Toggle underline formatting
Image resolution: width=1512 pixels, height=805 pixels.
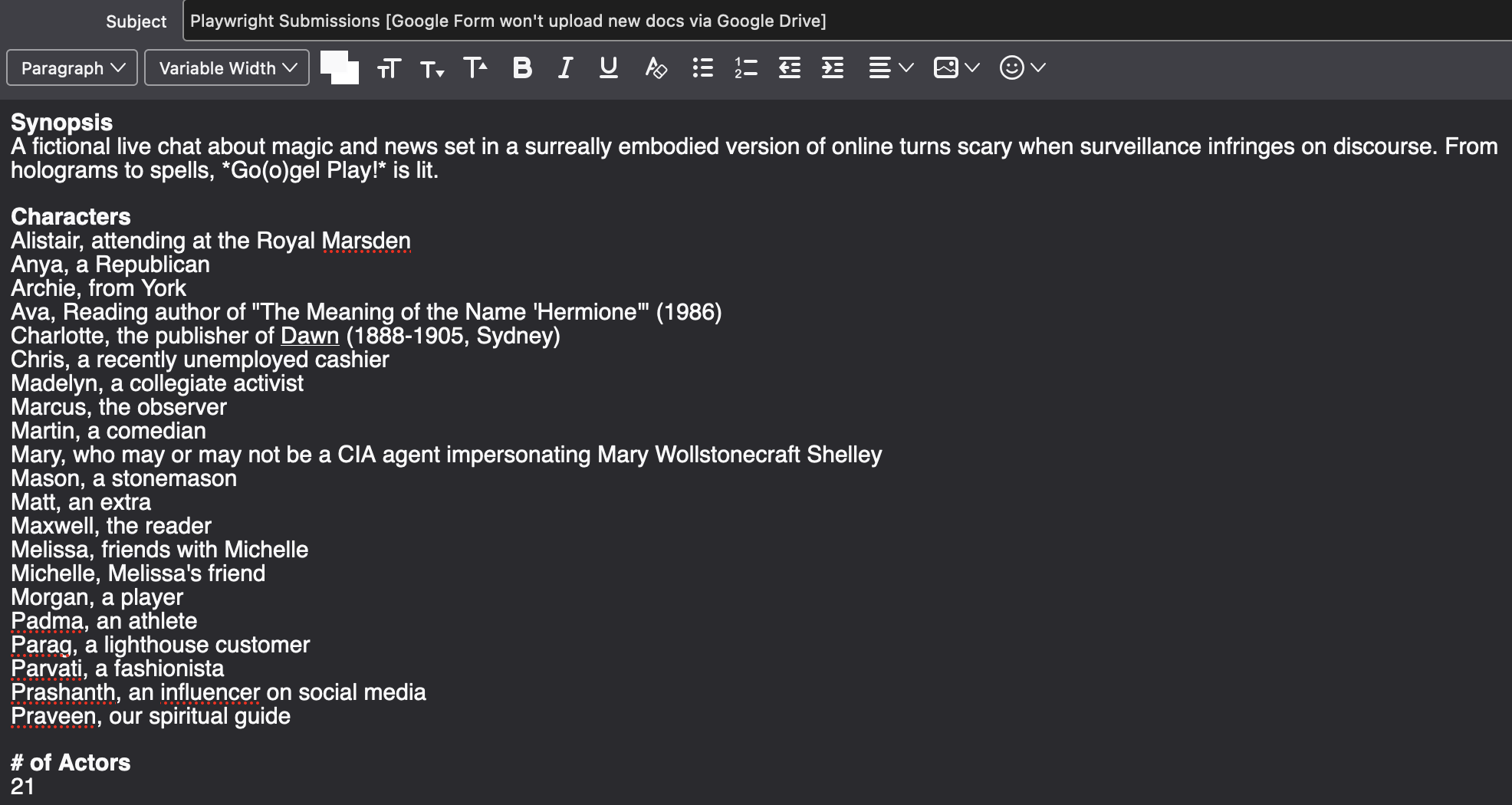coord(609,68)
